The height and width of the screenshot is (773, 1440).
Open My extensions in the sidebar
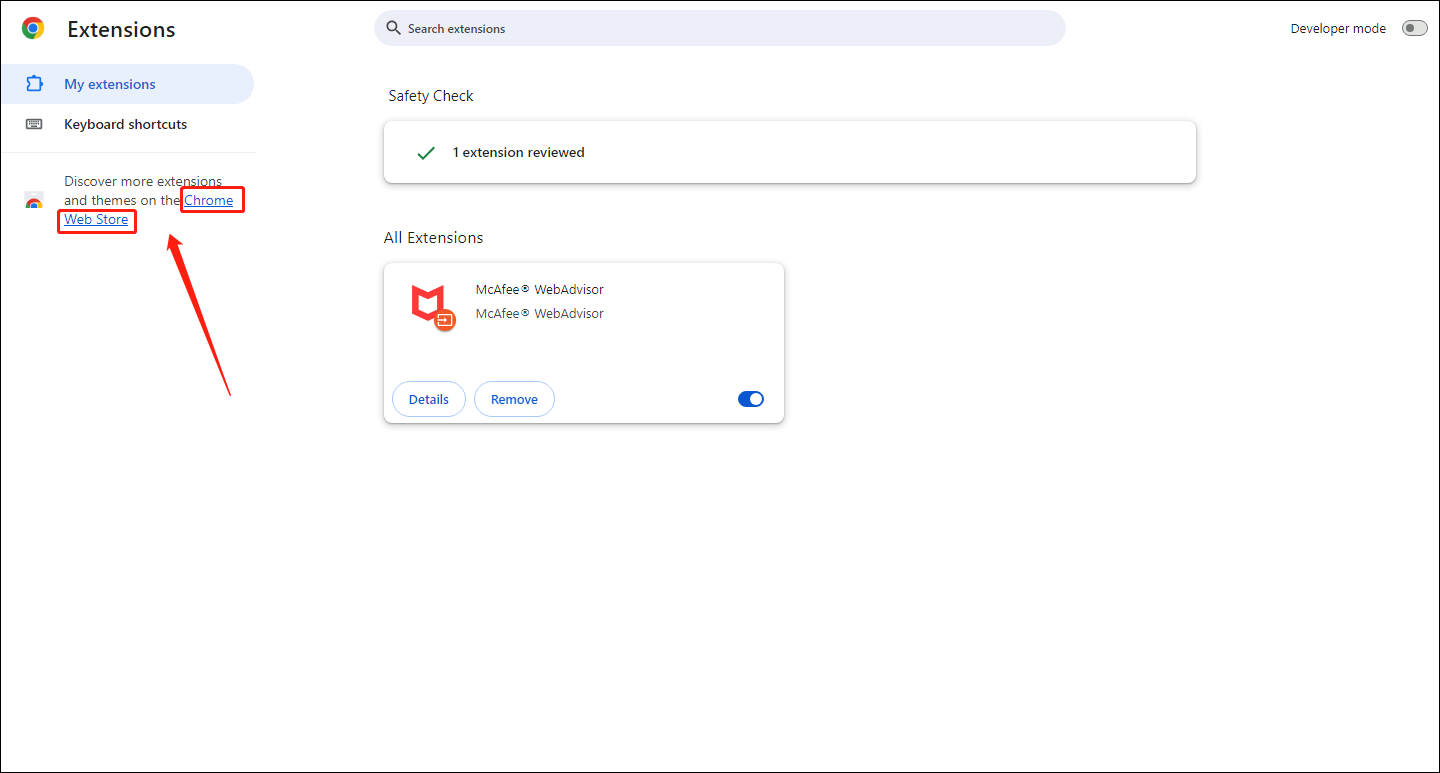tap(127, 84)
